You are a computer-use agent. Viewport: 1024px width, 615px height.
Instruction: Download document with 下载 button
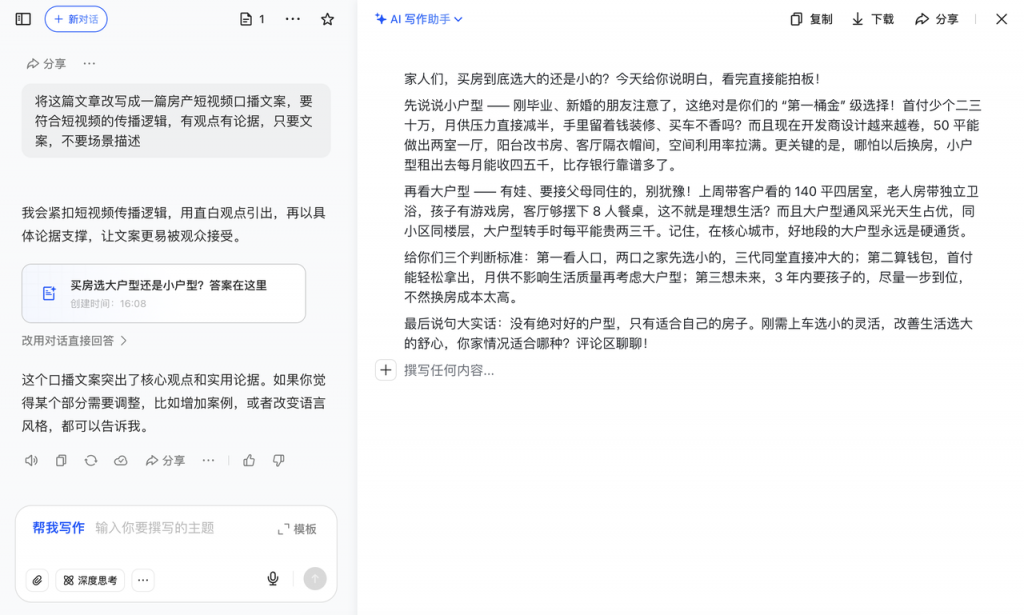coord(872,19)
